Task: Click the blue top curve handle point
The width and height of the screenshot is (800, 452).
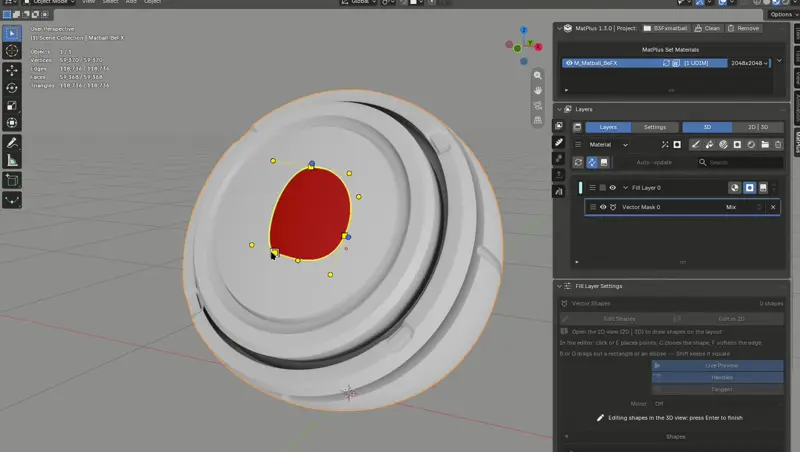Action: click(312, 164)
